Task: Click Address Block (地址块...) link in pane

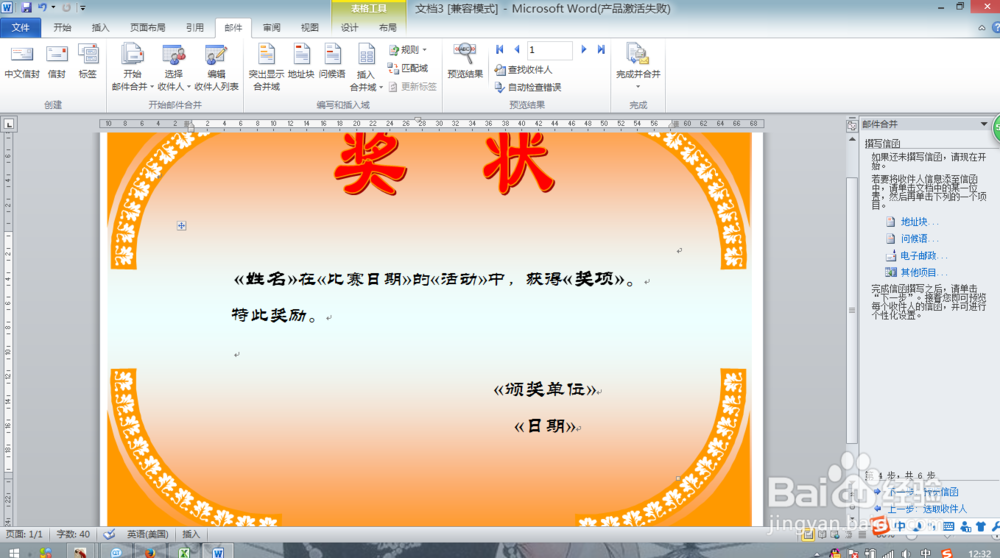Action: [919, 222]
